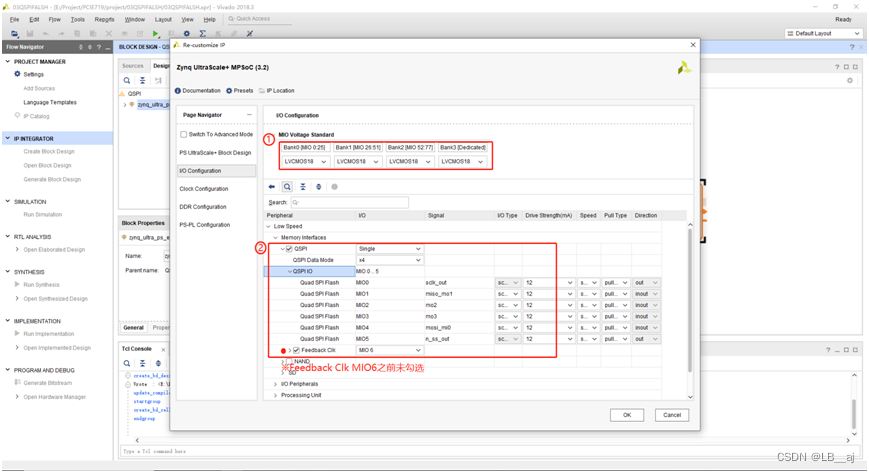This screenshot has height=473, width=869.
Task: Click grey circle icon in I/O Configuration toolbar
Action: click(x=334, y=187)
